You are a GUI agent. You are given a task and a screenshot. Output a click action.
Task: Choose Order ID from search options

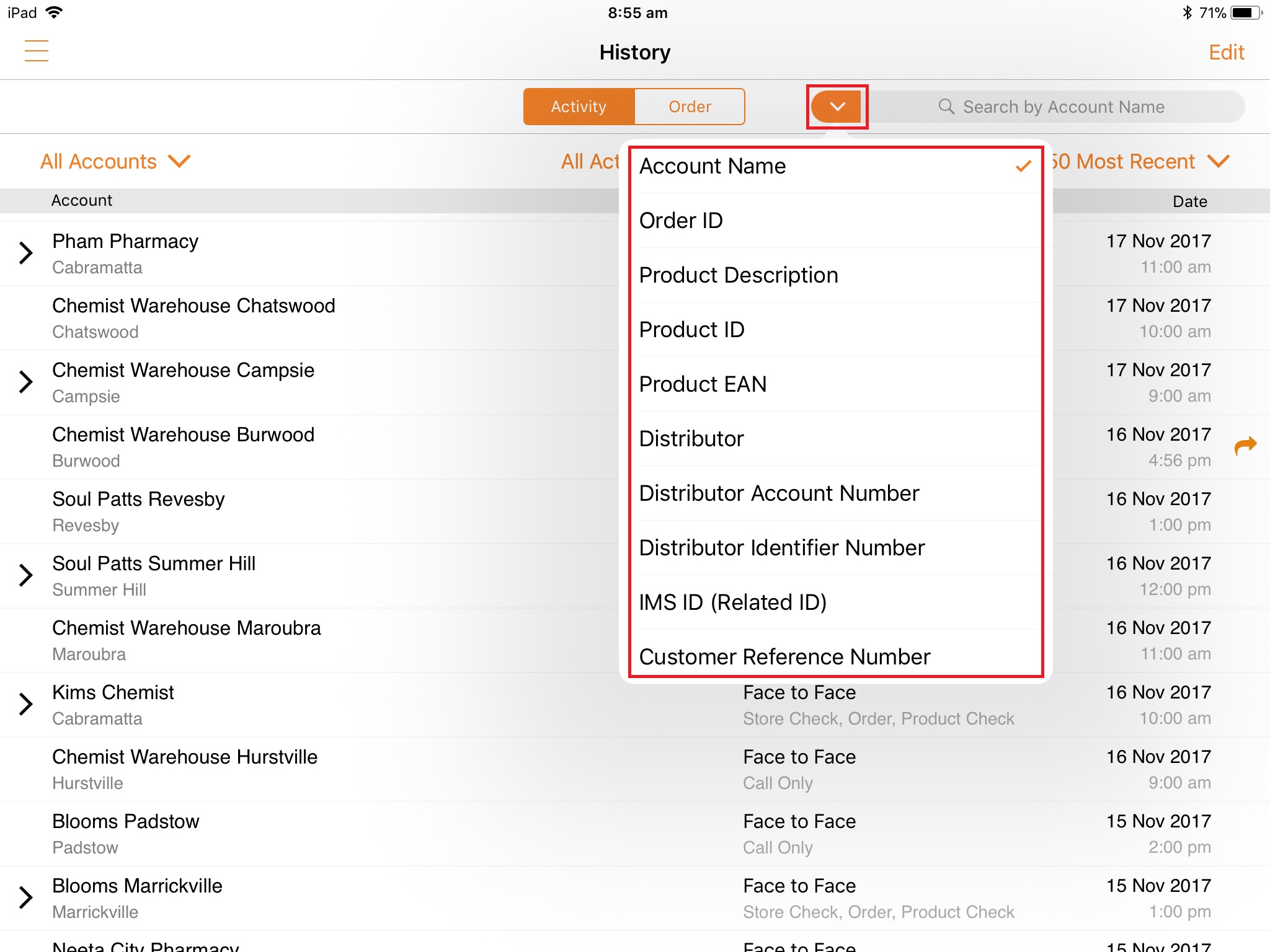(x=681, y=221)
